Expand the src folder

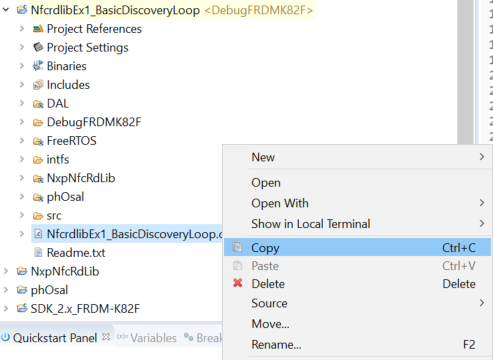point(22,215)
